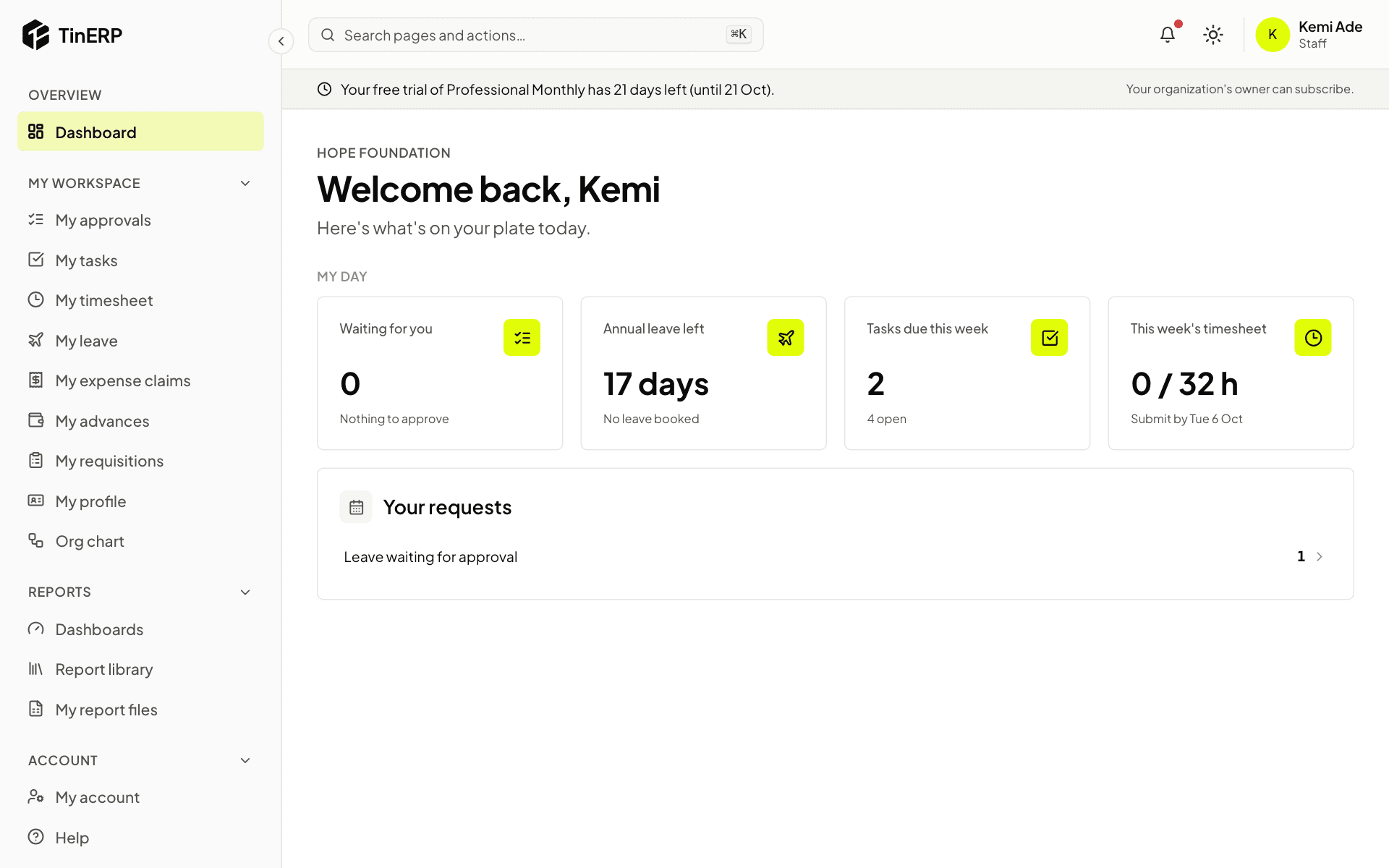Viewport: 1389px width, 868px height.
Task: Open the Help page
Action: (x=140, y=838)
